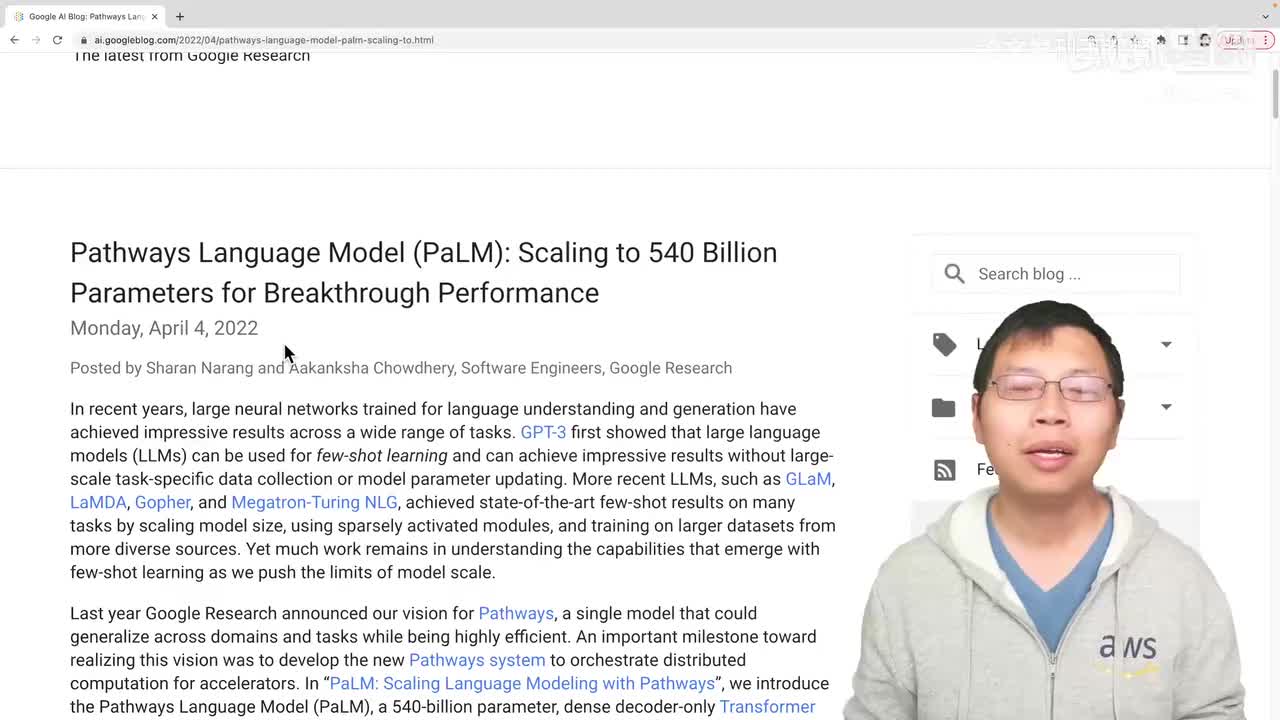
Task: Toggle the browser side panel
Action: pyautogui.click(x=1183, y=40)
